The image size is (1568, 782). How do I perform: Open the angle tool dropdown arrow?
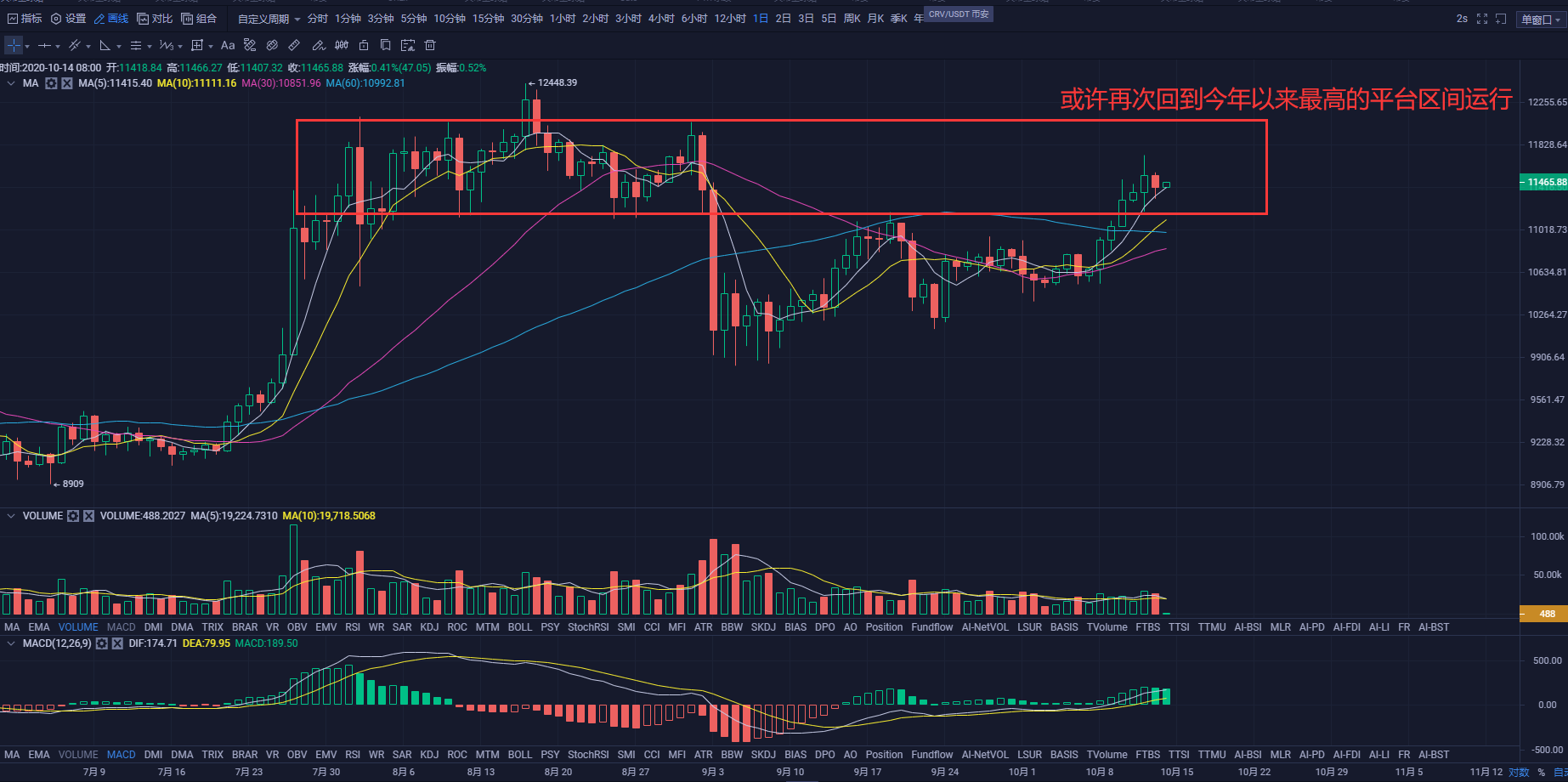point(119,47)
